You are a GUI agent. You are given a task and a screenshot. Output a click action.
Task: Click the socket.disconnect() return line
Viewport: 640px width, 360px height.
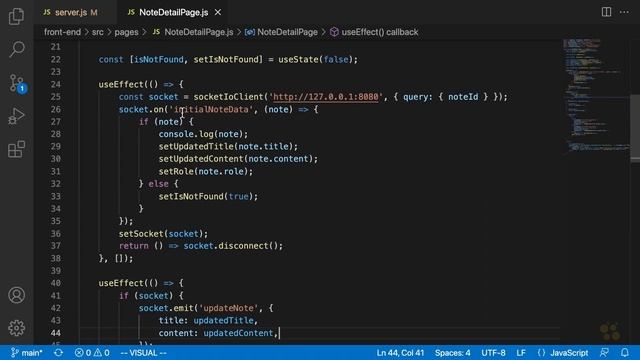(x=200, y=246)
